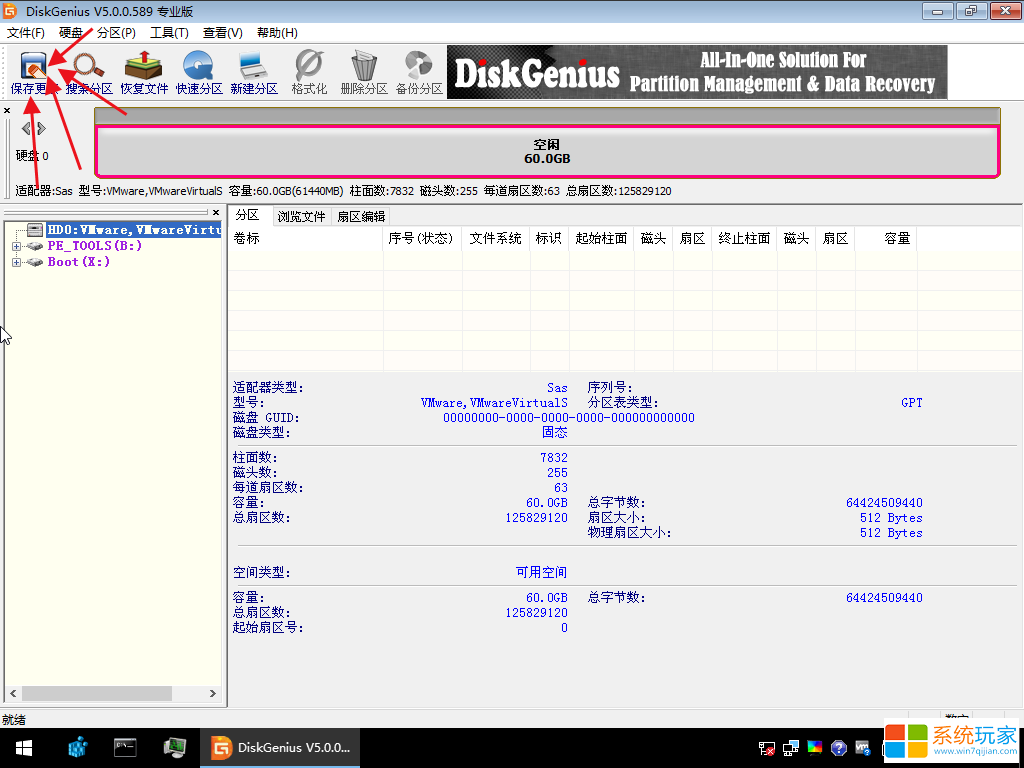Click the Save Changes (保存更改) toolbar icon

pos(34,73)
